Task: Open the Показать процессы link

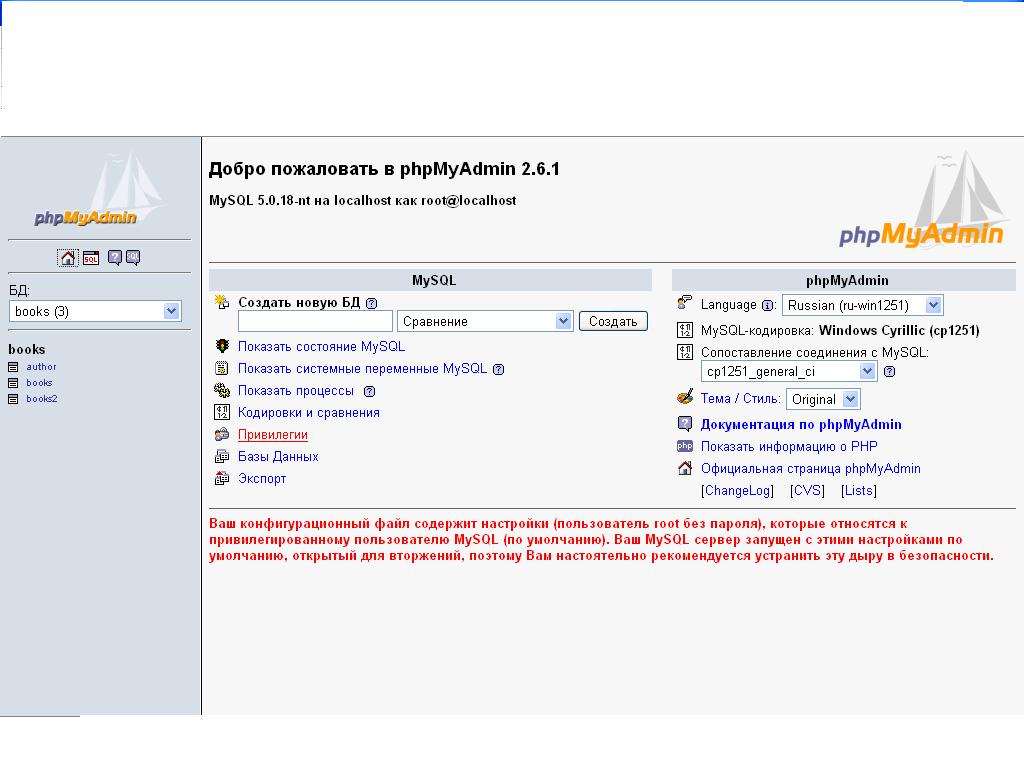Action: click(296, 391)
